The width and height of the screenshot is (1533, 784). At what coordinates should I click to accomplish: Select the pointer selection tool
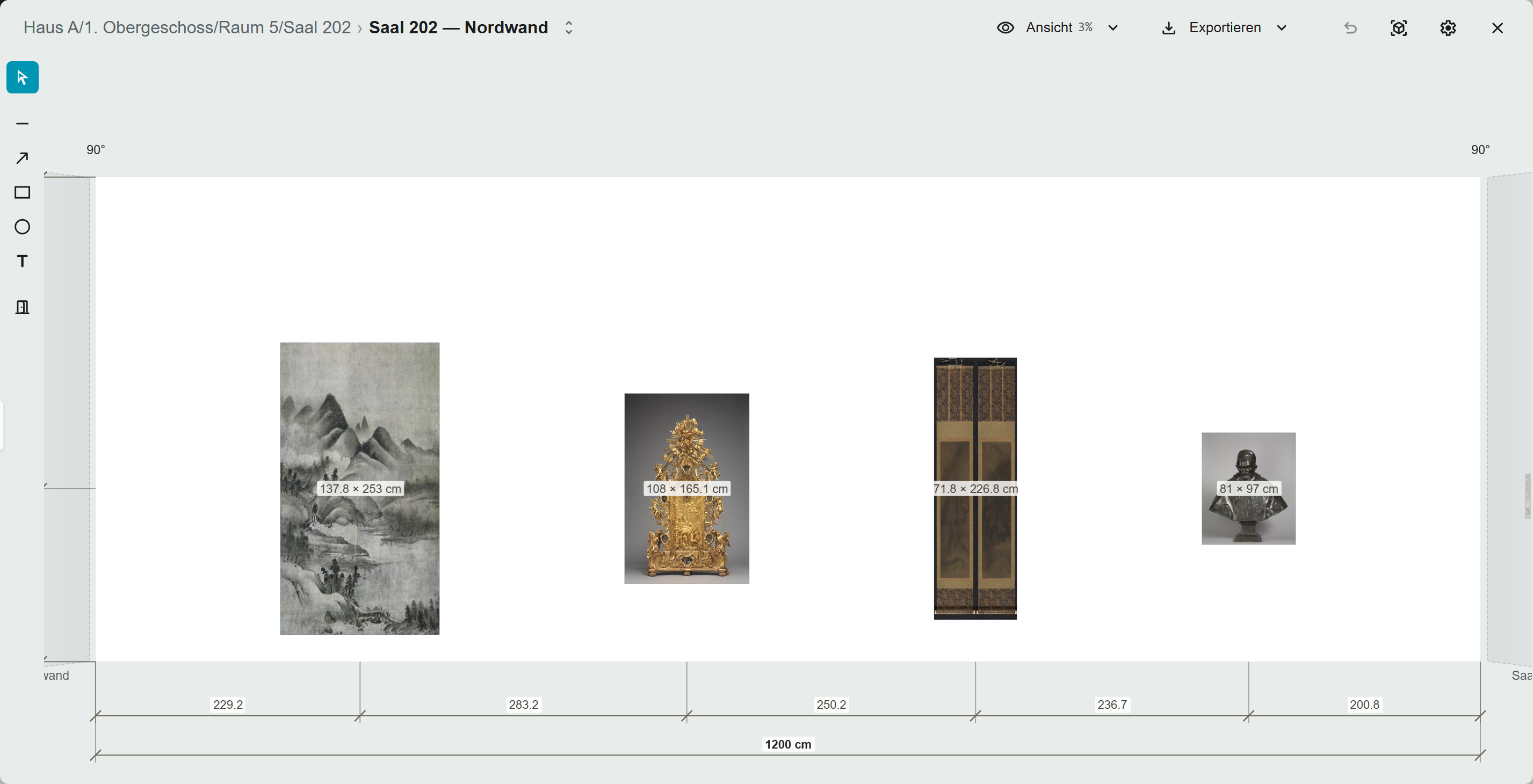(23, 77)
